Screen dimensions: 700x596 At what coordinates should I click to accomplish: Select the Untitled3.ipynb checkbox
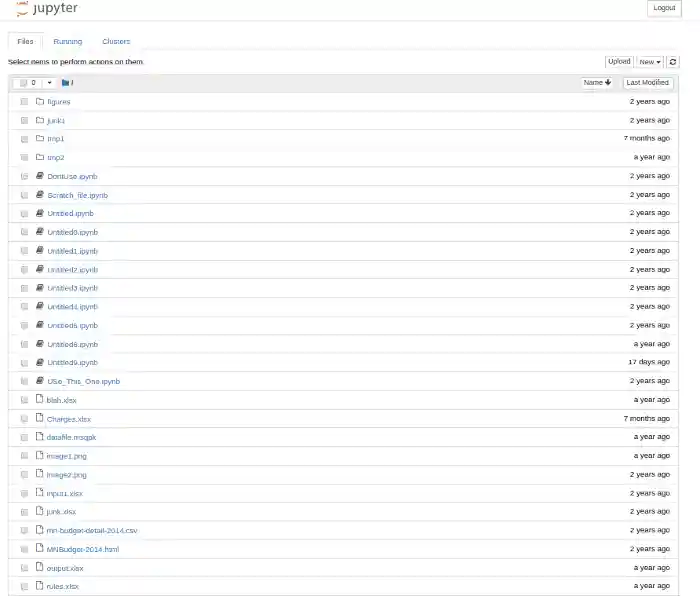tap(24, 288)
